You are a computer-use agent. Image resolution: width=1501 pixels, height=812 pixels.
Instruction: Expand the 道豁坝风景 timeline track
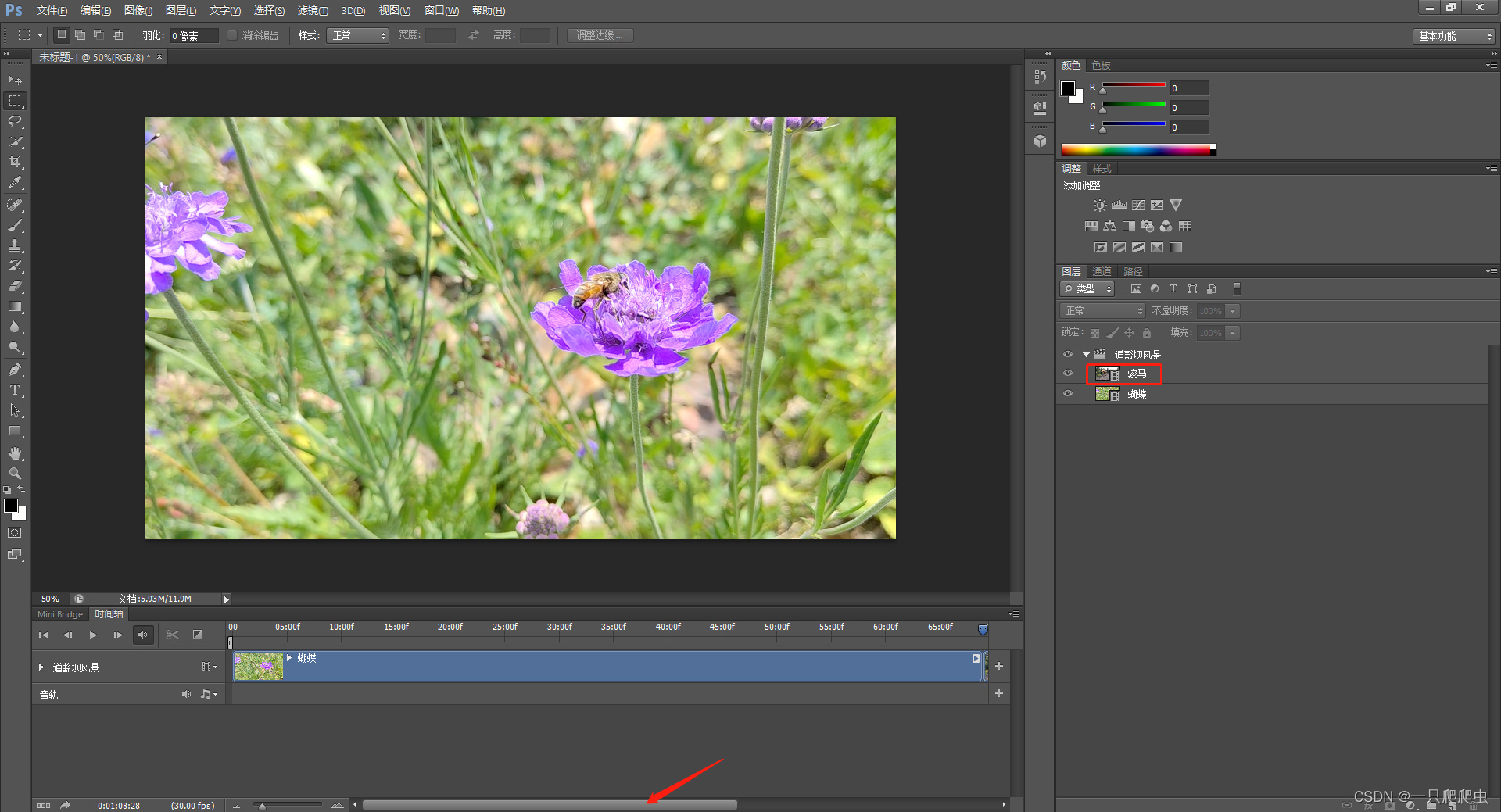tap(41, 667)
